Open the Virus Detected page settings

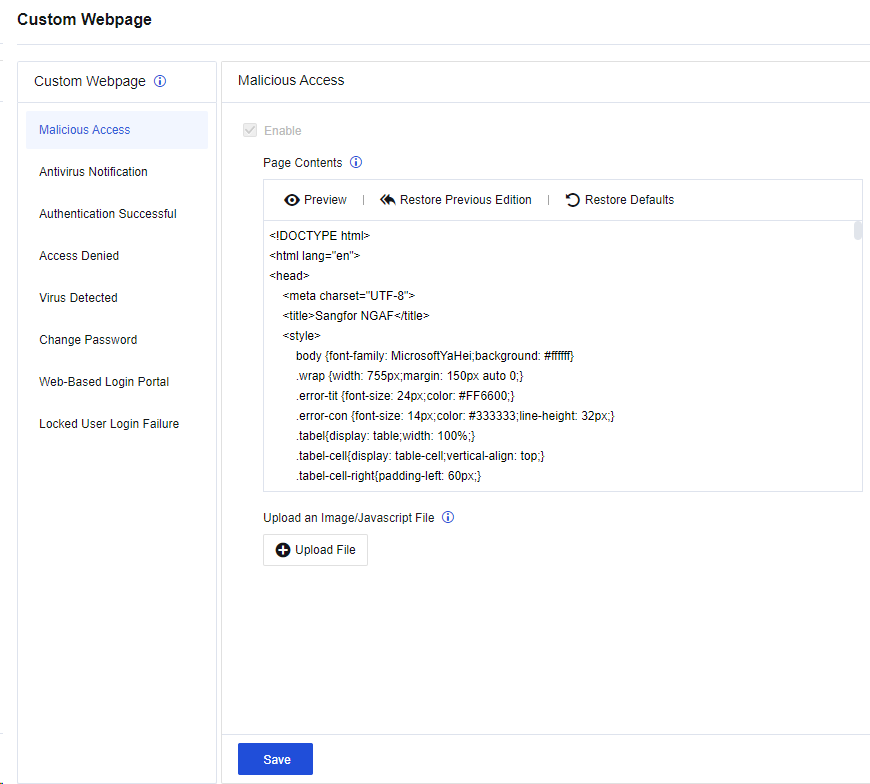(78, 298)
